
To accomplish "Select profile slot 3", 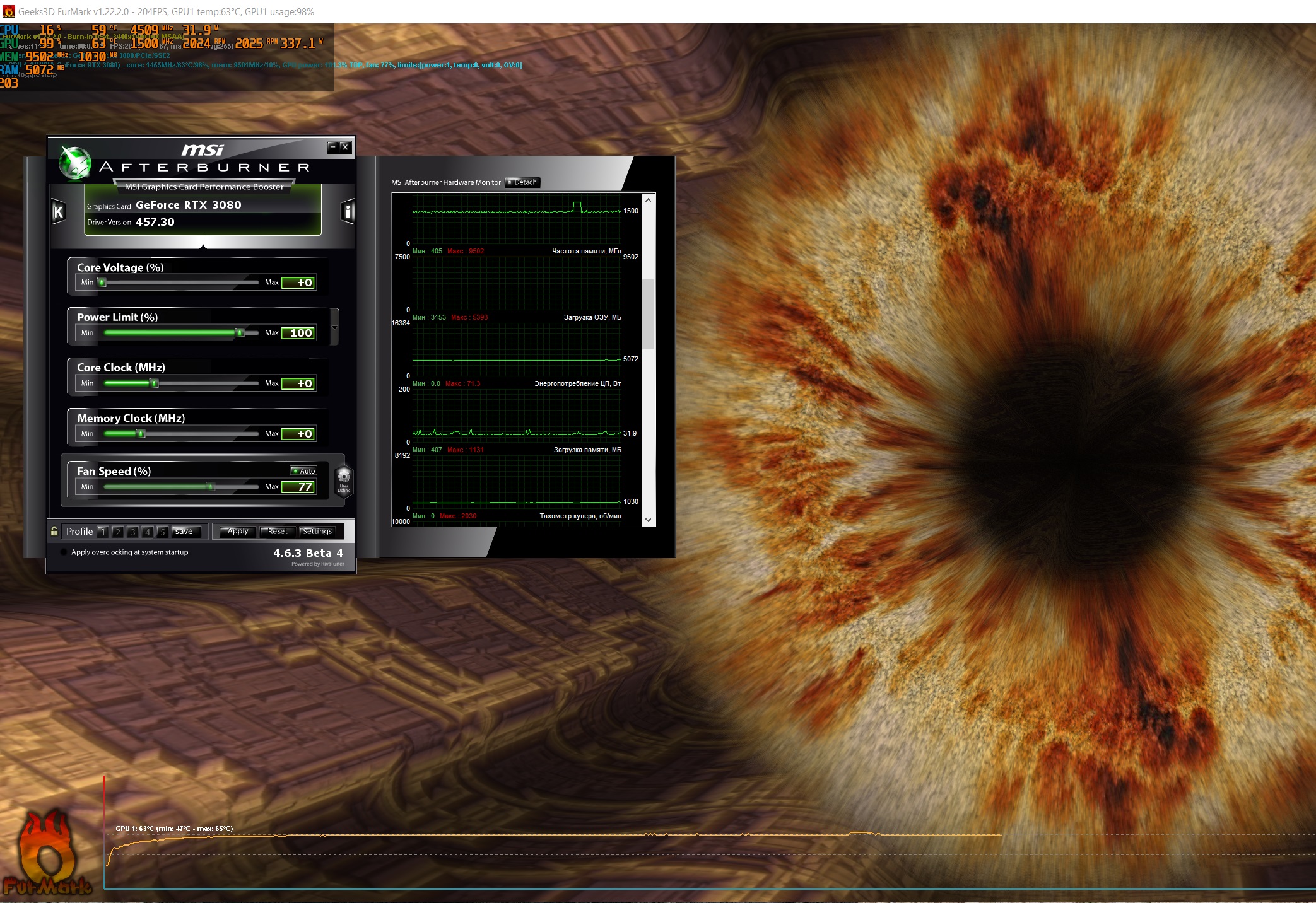I will [132, 532].
